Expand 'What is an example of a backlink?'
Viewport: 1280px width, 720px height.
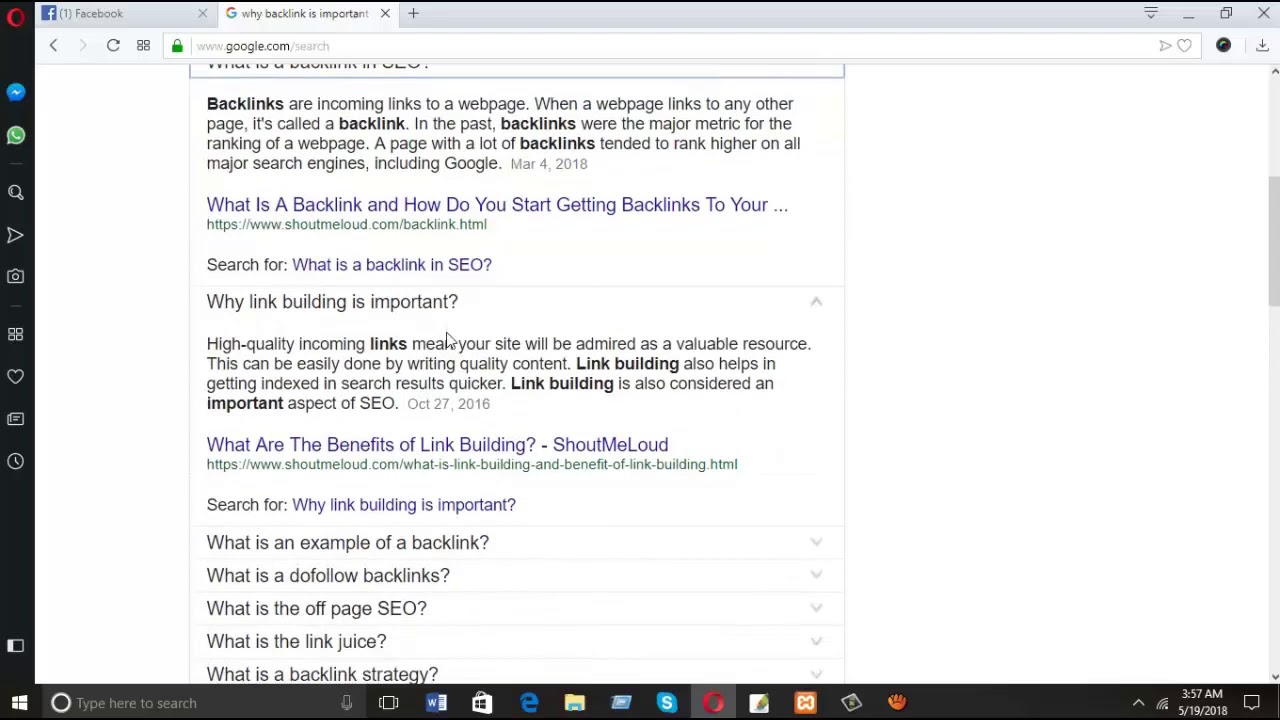[516, 542]
